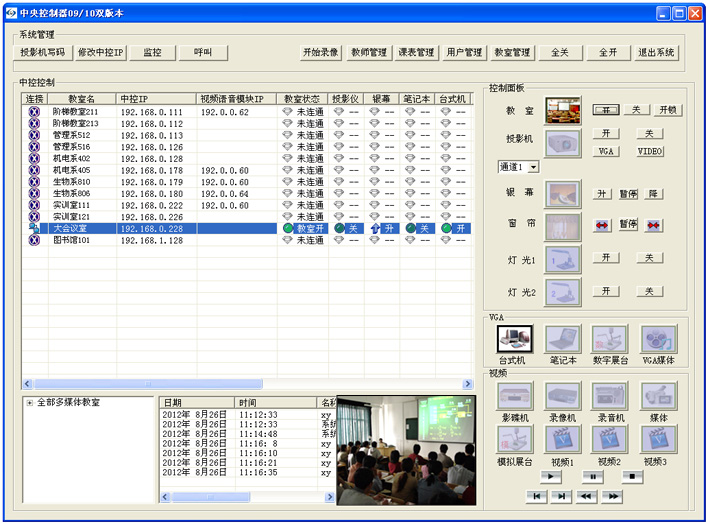
Task: Select the 影碟机 DVD player video source
Action: click(515, 396)
